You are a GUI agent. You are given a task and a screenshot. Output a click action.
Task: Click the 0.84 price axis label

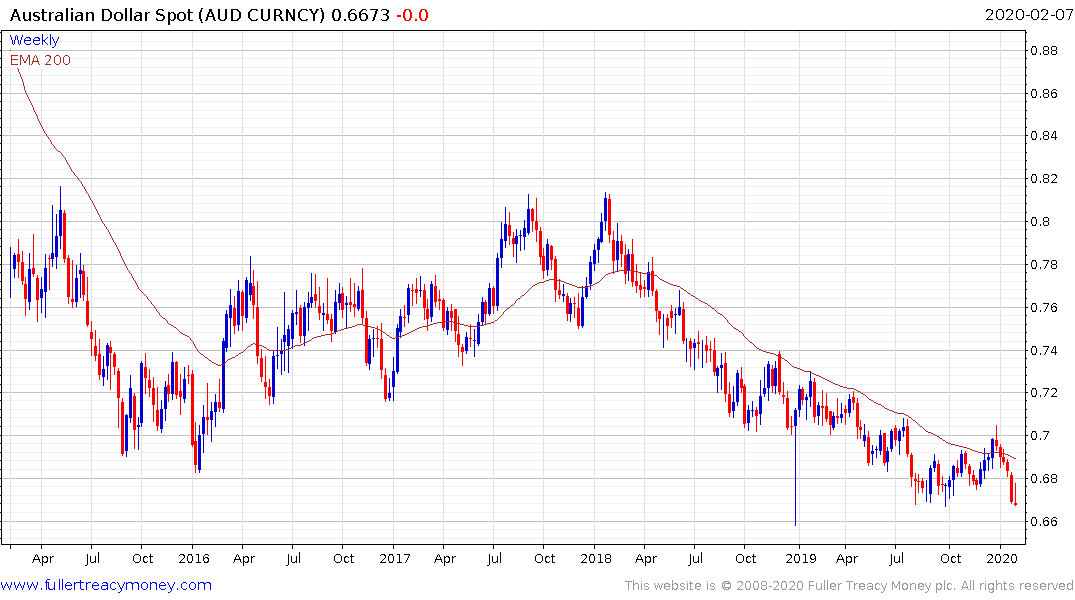pyautogui.click(x=1044, y=136)
